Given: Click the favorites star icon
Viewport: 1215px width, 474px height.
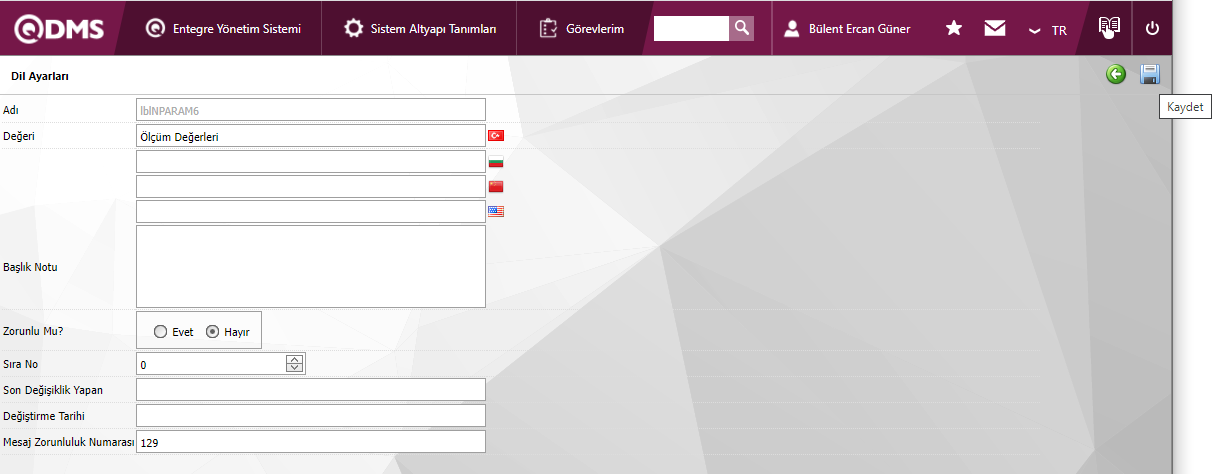Looking at the screenshot, I should (x=954, y=29).
